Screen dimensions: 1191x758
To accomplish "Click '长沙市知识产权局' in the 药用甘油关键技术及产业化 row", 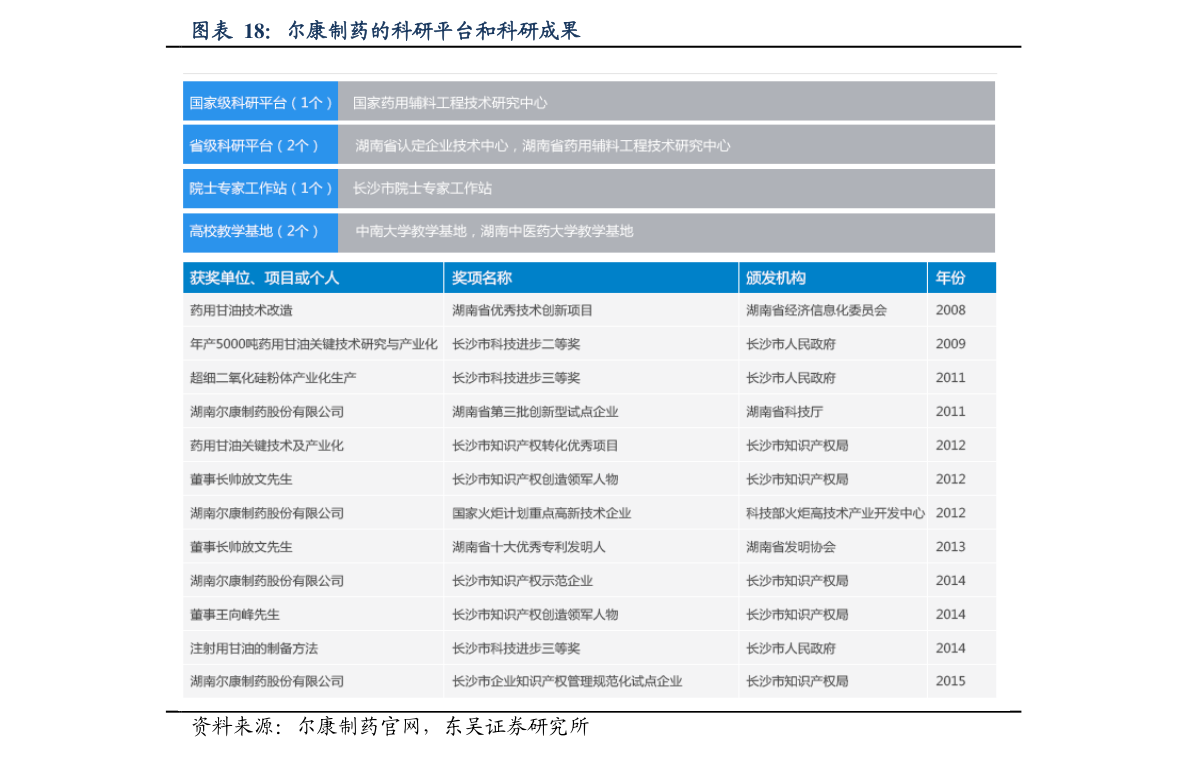I will (797, 445).
